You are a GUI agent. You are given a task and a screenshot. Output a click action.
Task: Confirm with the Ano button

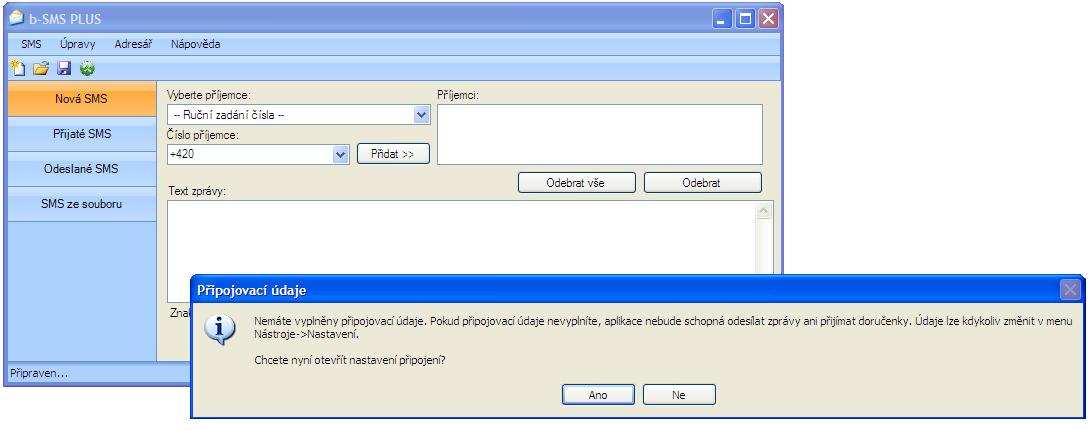598,395
